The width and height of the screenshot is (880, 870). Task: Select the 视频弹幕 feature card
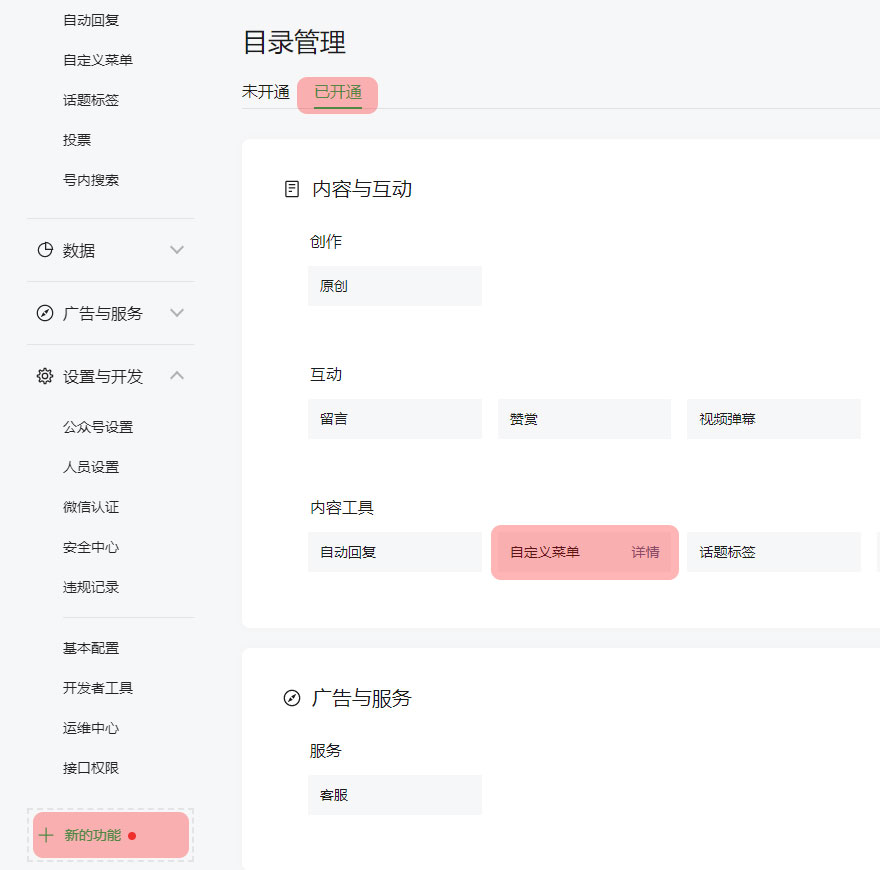(x=773, y=419)
